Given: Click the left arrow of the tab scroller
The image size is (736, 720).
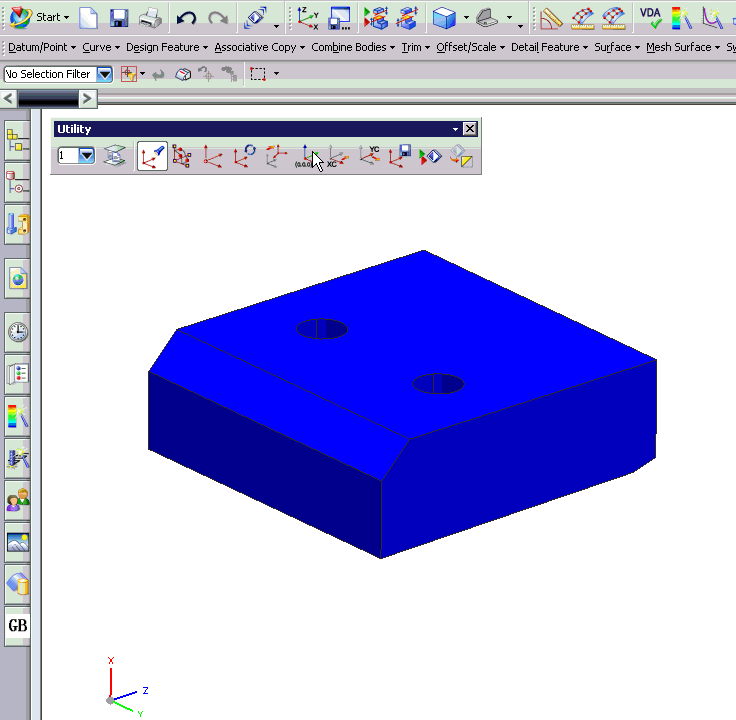Looking at the screenshot, I should (x=8, y=99).
